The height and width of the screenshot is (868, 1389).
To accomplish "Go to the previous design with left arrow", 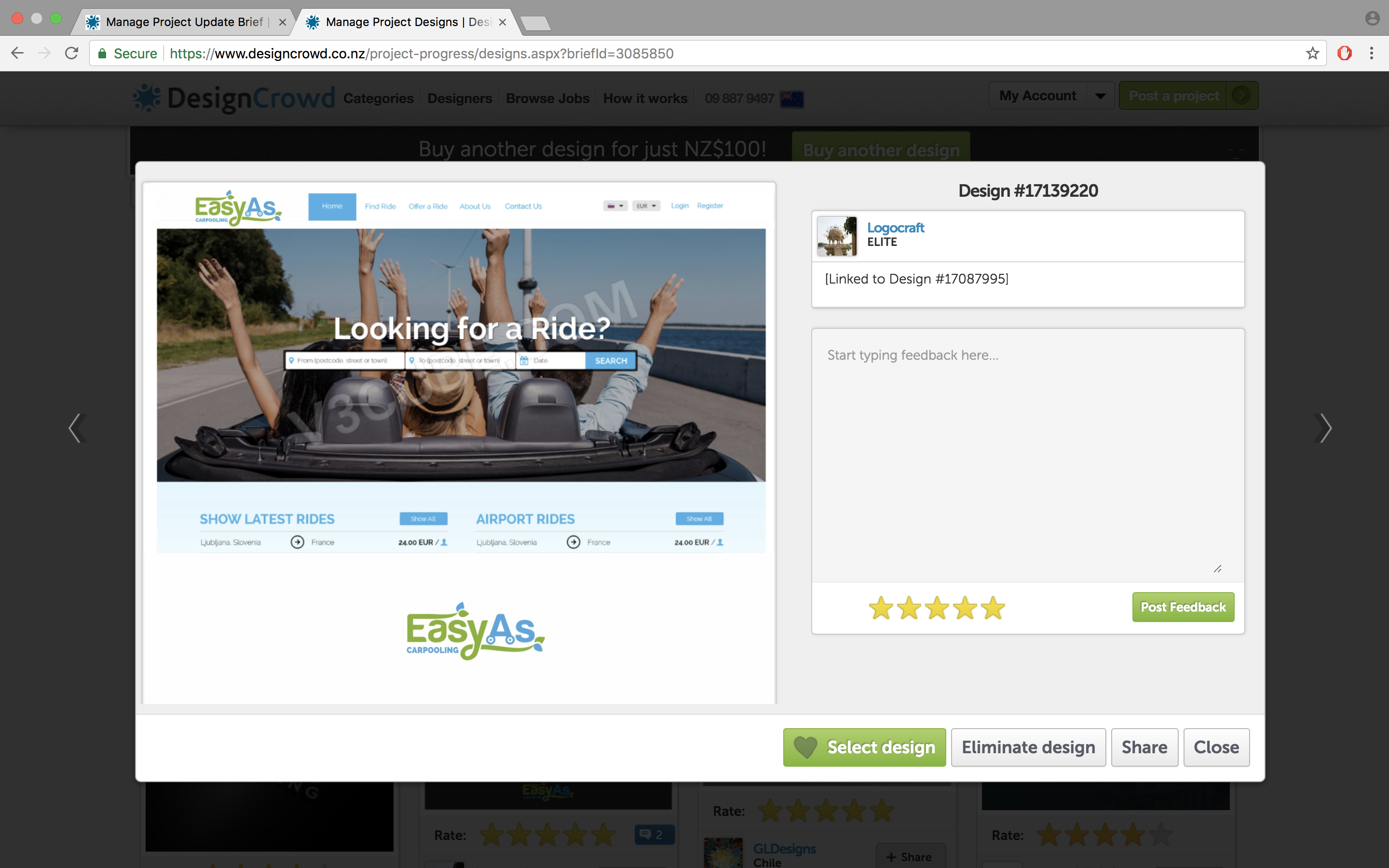I will point(76,428).
